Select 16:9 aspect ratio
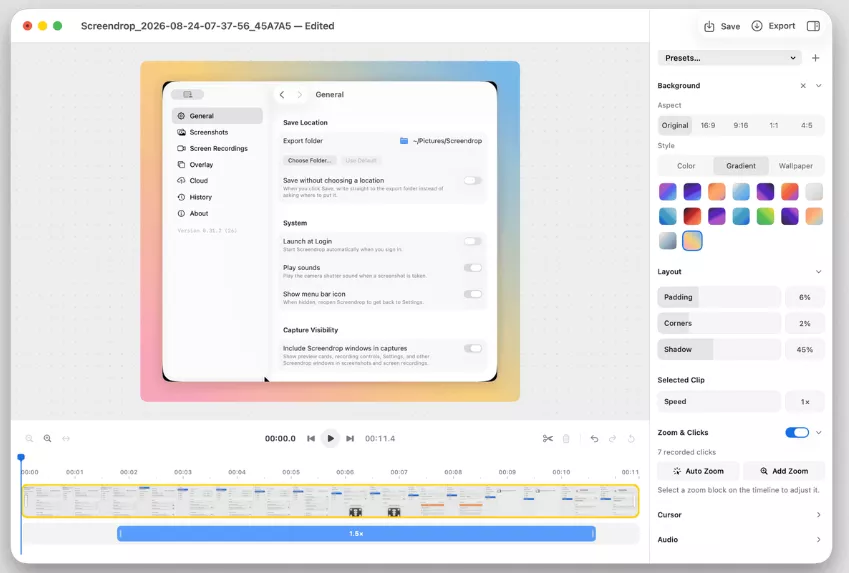This screenshot has height=573, width=849. (708, 125)
